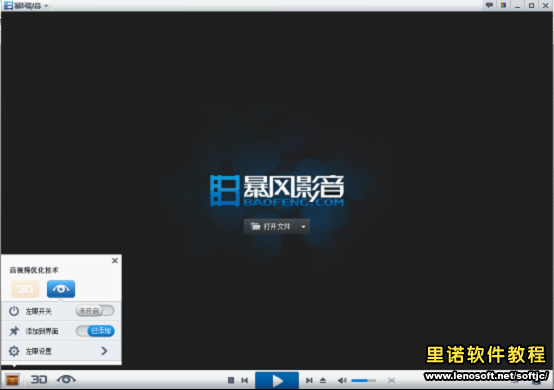Open dropdown arrow beside 打开文件
The width and height of the screenshot is (554, 390).
(303, 226)
